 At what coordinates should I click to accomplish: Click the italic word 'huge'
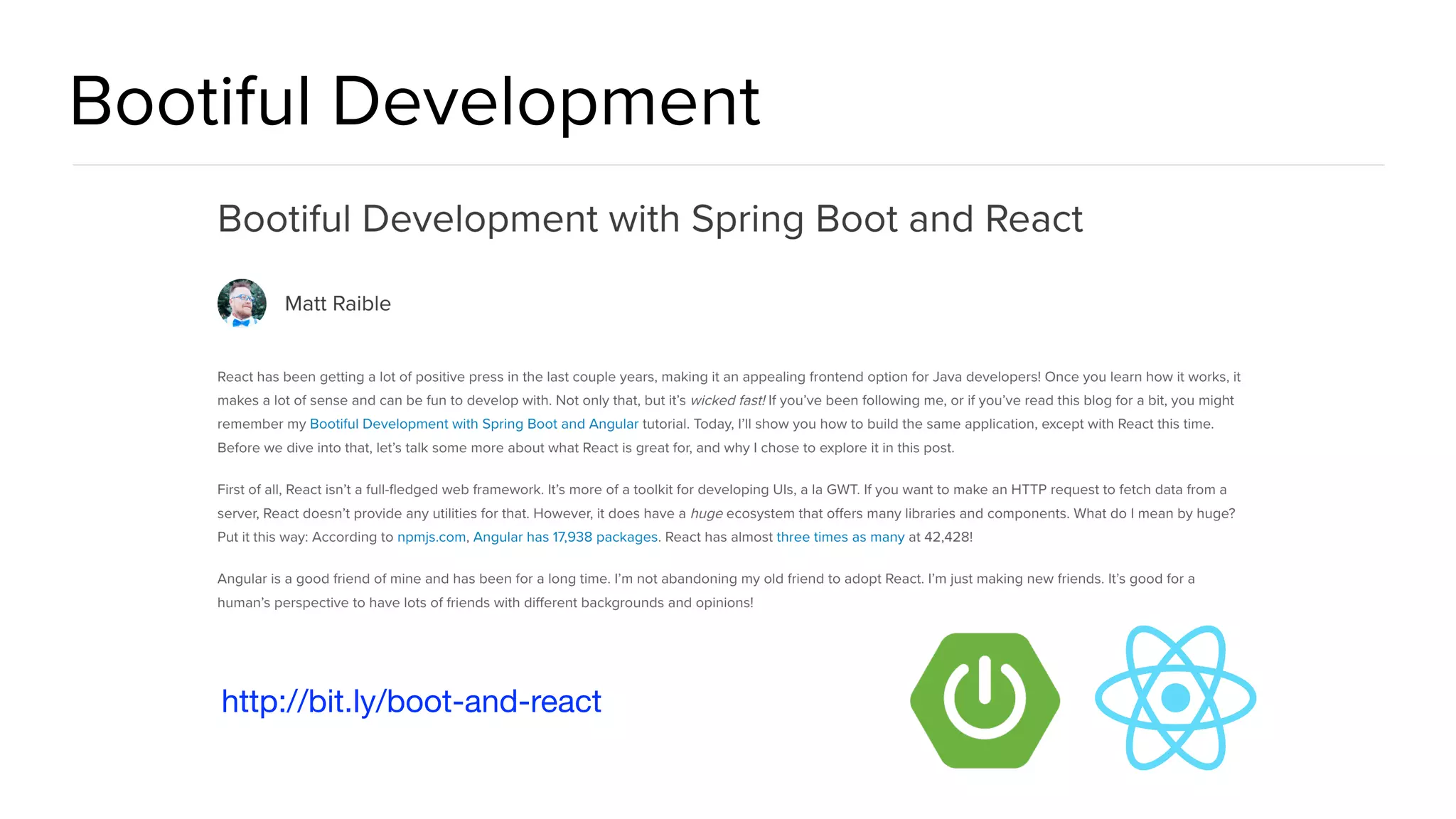pos(706,513)
